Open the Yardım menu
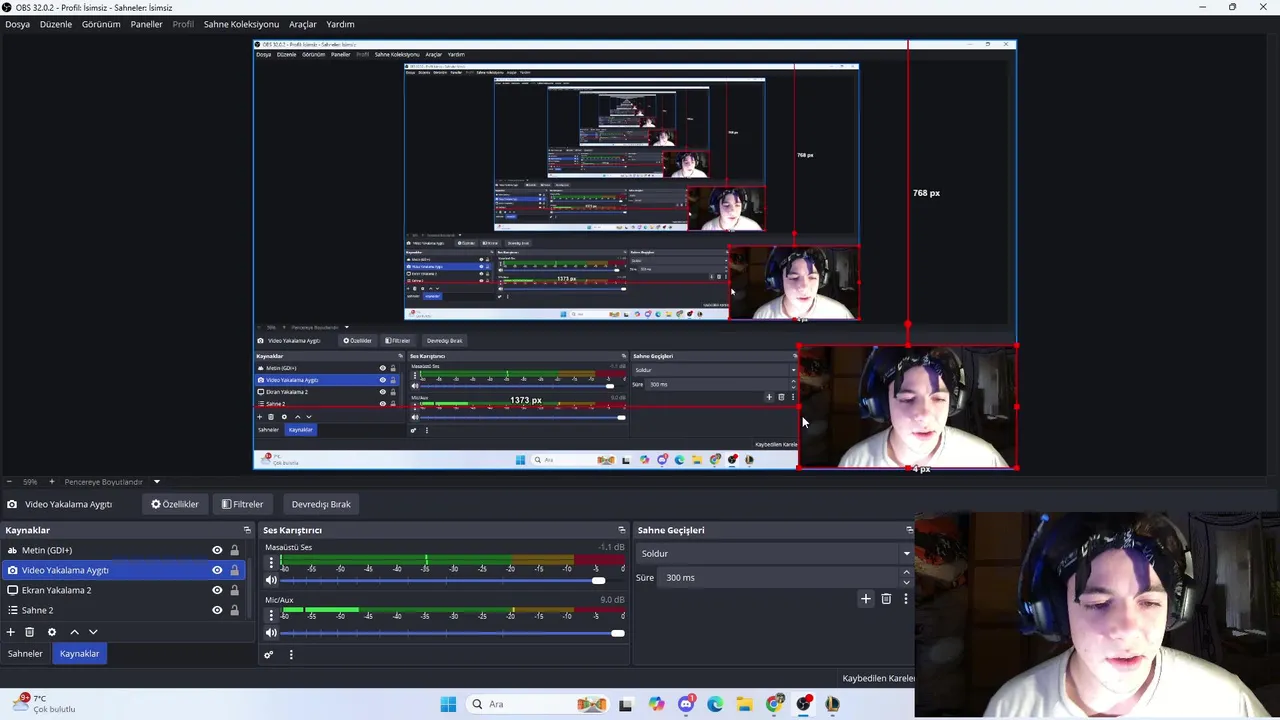The width and height of the screenshot is (1280, 720). click(x=340, y=24)
